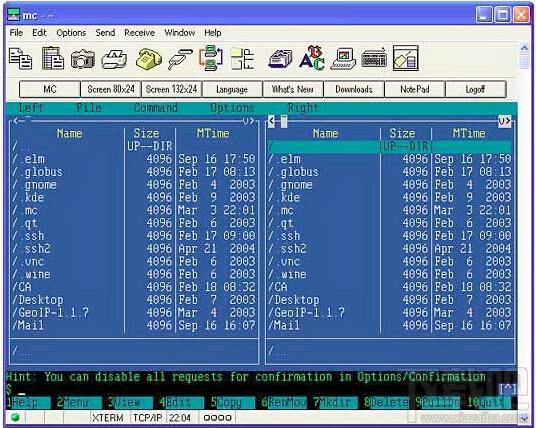Click the printer icon in toolbar

coord(114,59)
